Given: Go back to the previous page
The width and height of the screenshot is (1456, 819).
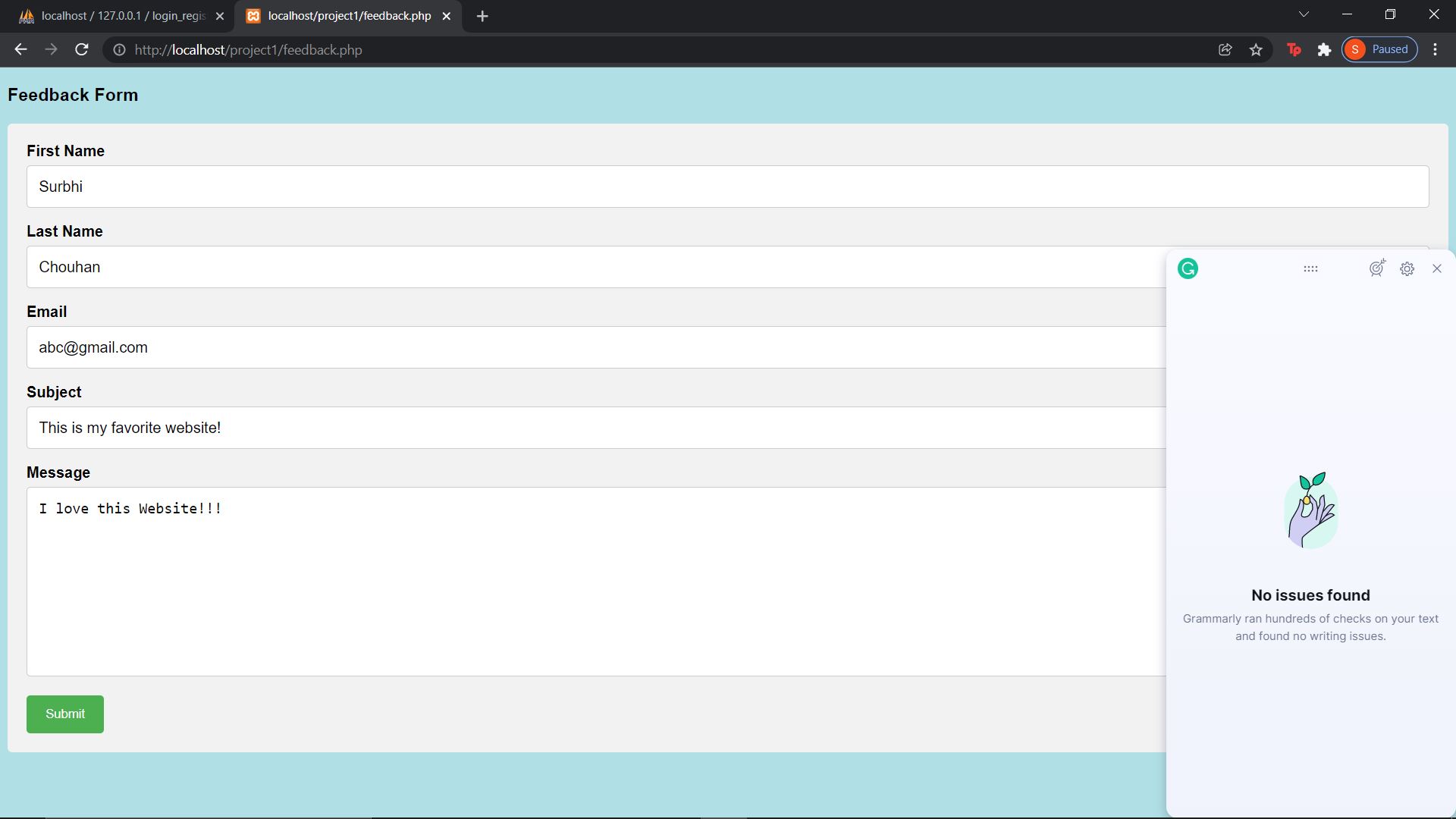Looking at the screenshot, I should coord(20,49).
